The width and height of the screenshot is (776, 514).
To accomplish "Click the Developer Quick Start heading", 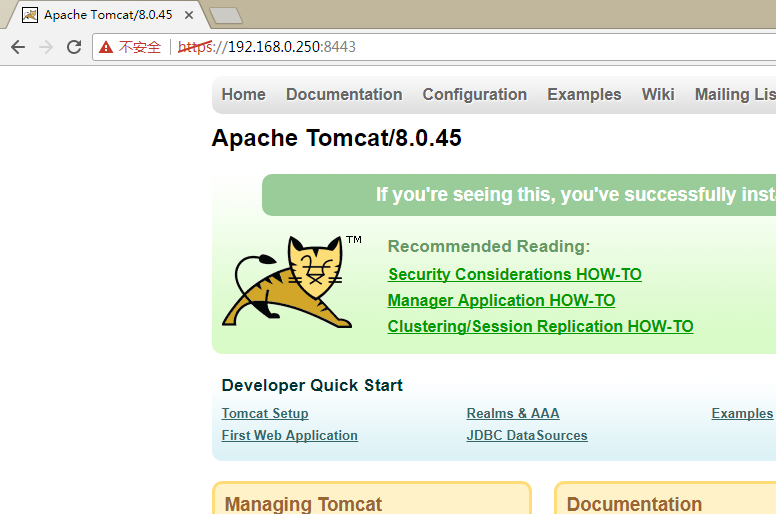I will point(312,385).
